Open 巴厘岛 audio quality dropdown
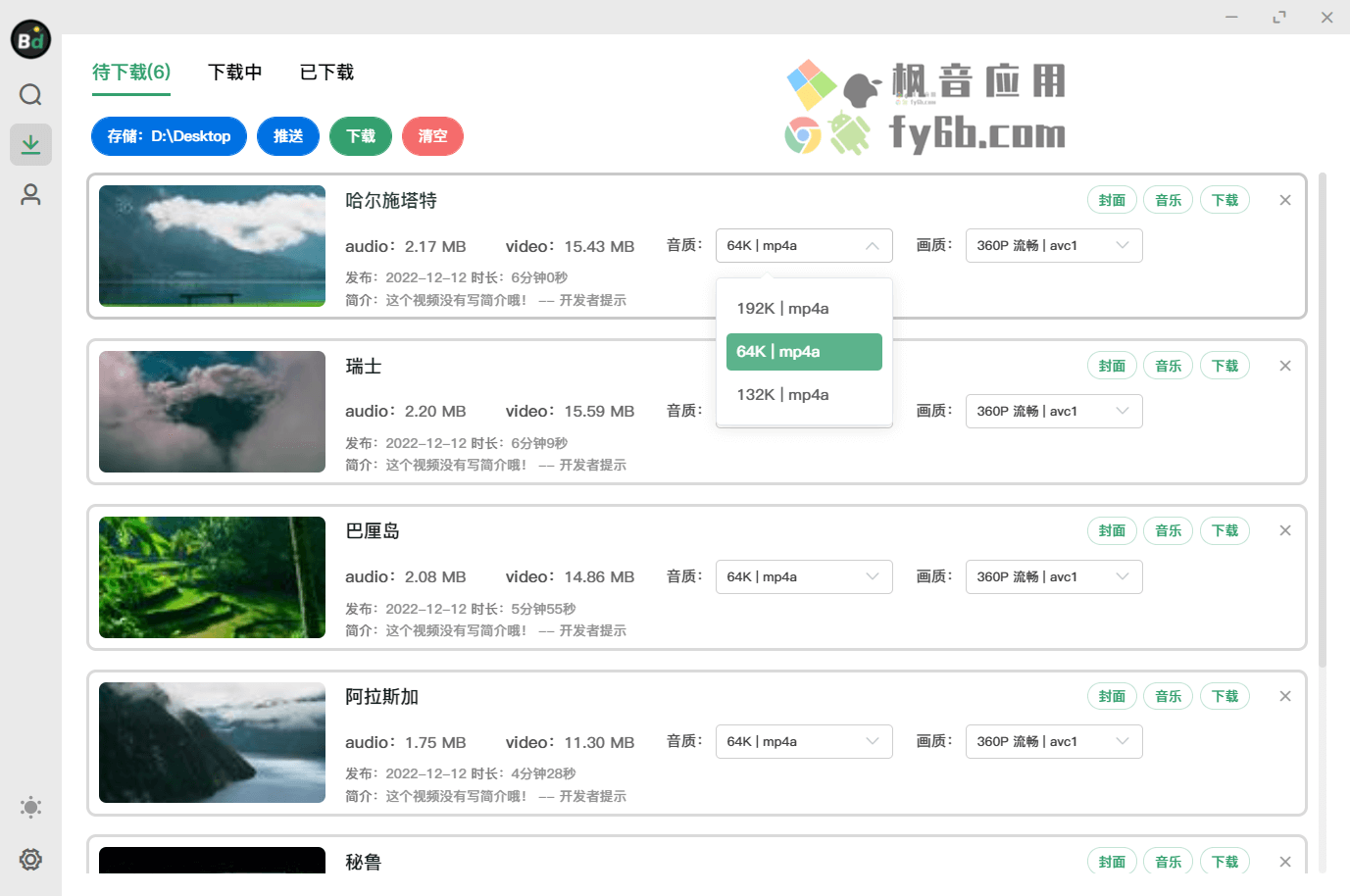Viewport: 1350px width, 896px height. (804, 576)
